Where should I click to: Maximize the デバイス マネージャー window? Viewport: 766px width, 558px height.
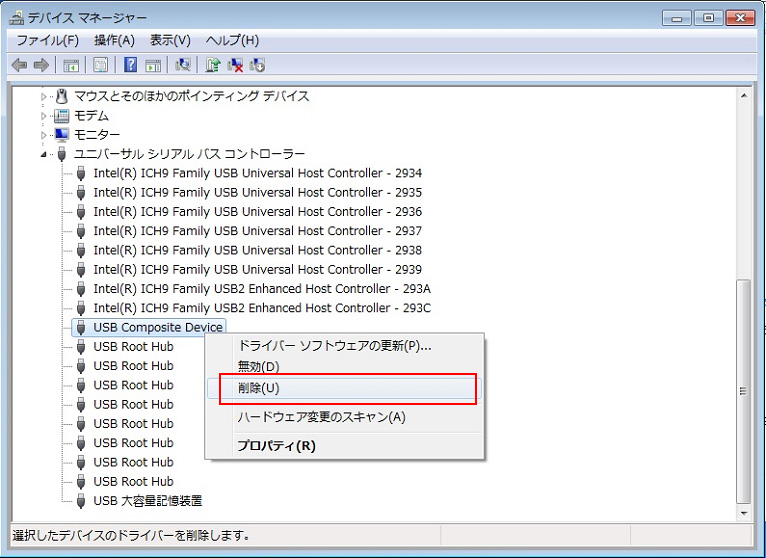708,18
